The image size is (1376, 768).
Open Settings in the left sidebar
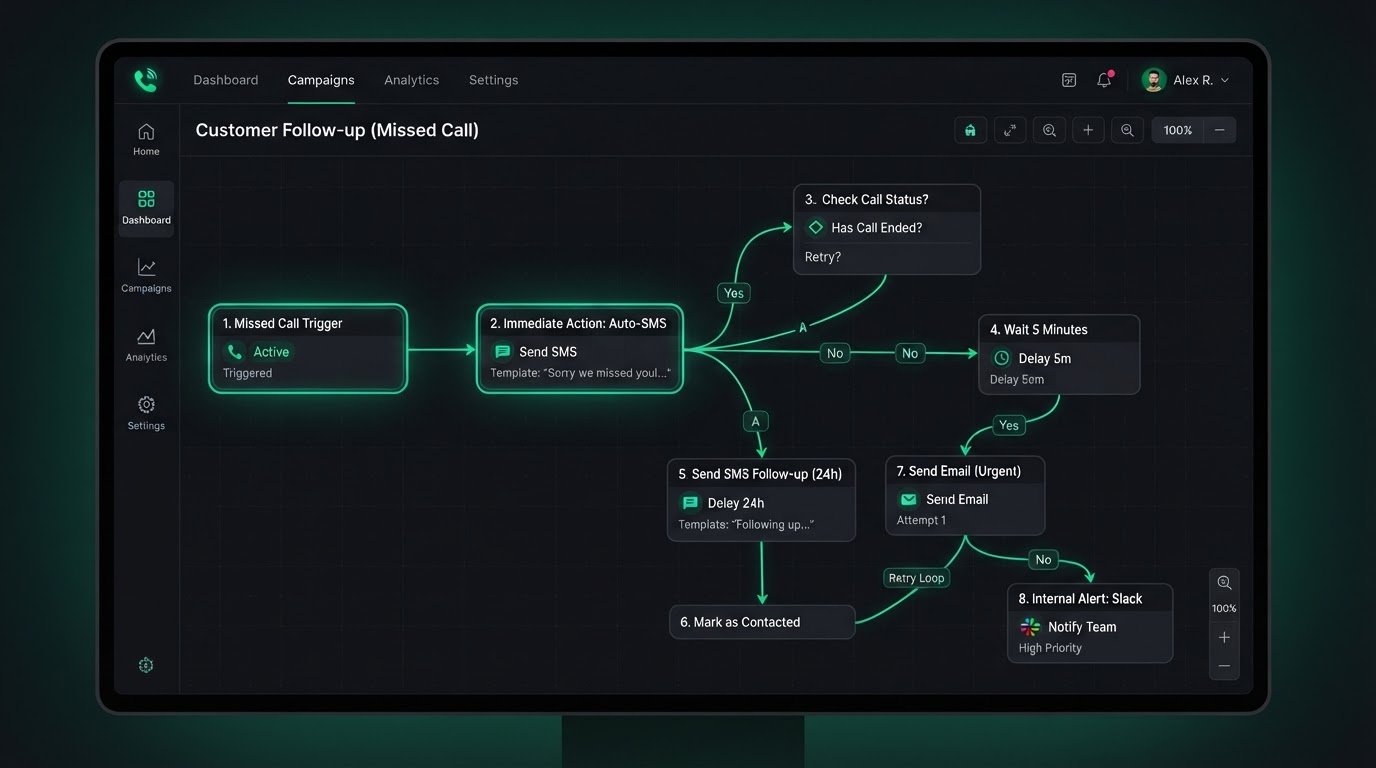pyautogui.click(x=146, y=412)
